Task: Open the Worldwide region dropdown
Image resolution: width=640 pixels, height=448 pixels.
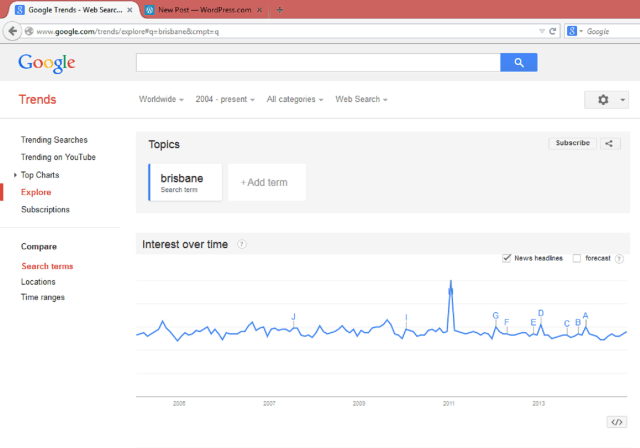Action: 161,99
